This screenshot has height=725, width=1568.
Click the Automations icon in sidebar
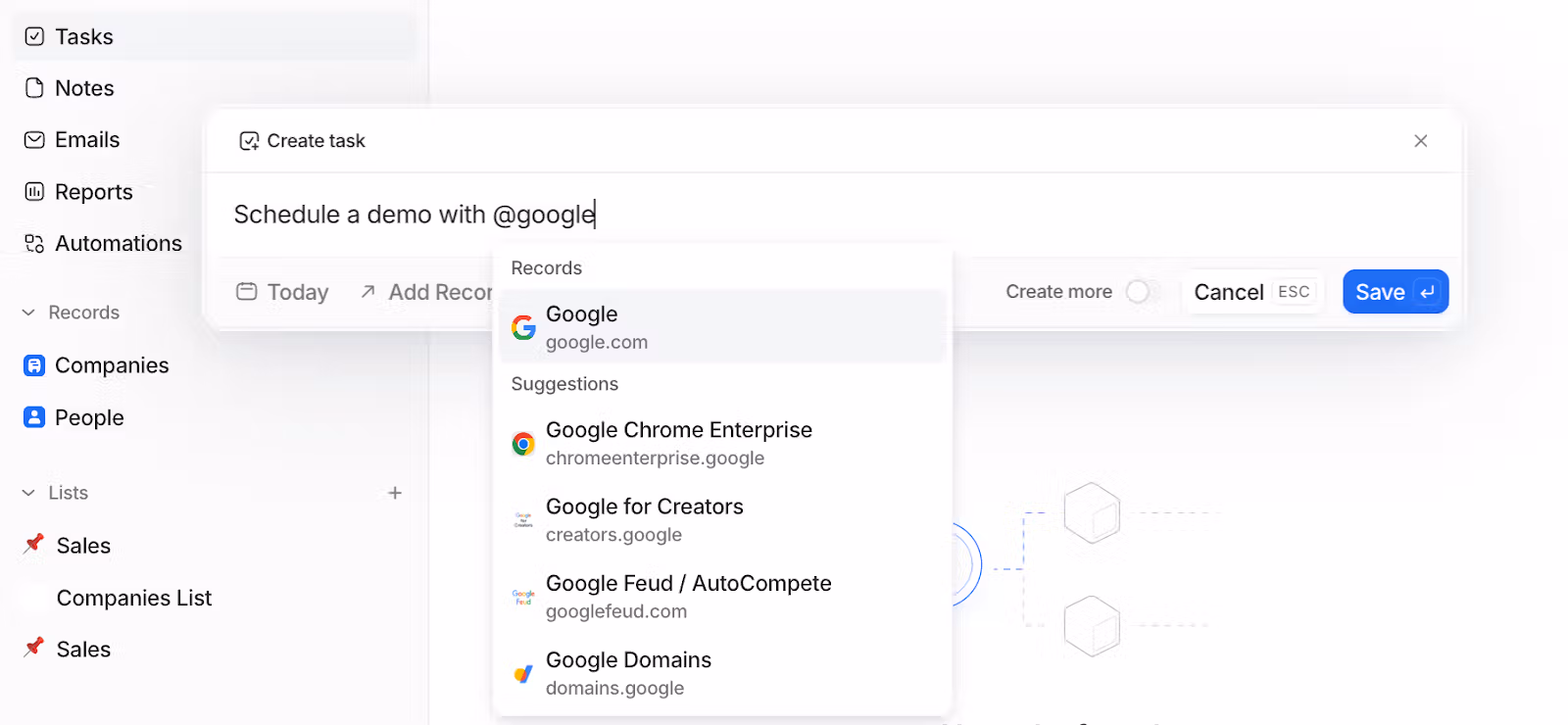[x=34, y=243]
